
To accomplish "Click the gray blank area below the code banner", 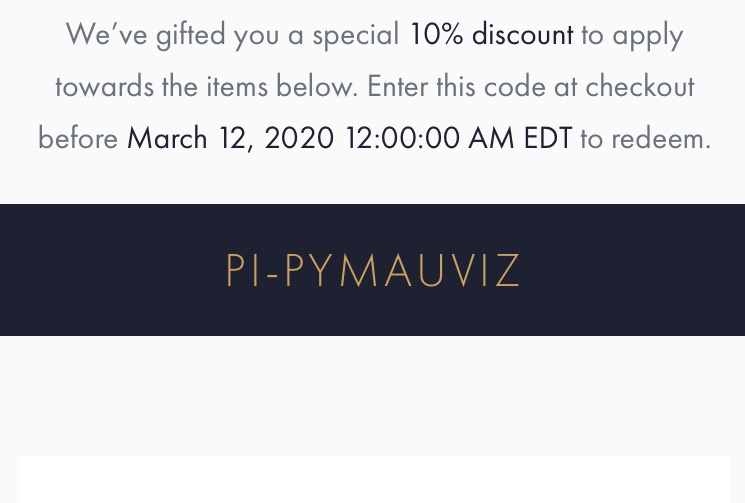I will [372, 395].
